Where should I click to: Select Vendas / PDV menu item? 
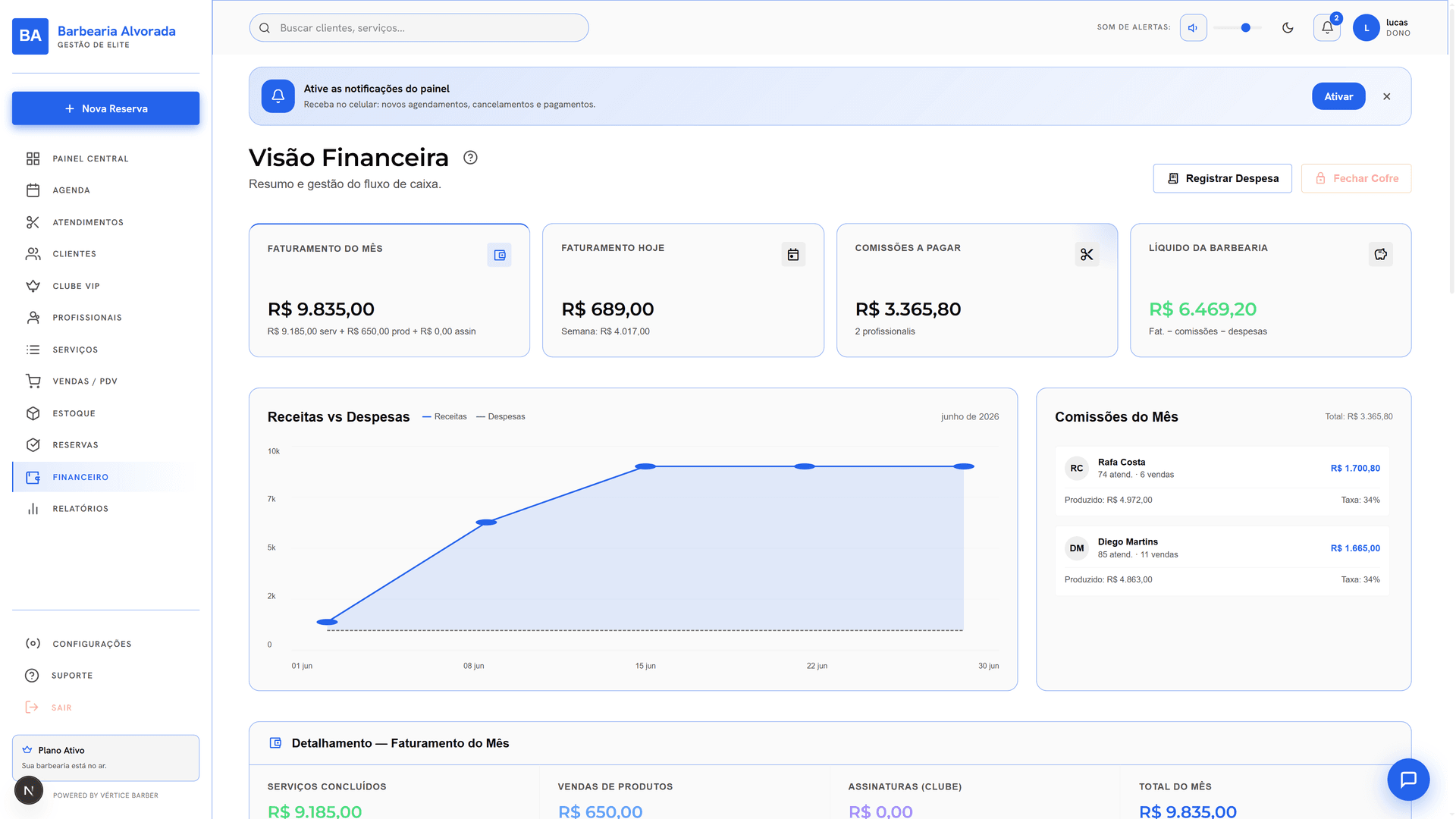click(x=105, y=381)
